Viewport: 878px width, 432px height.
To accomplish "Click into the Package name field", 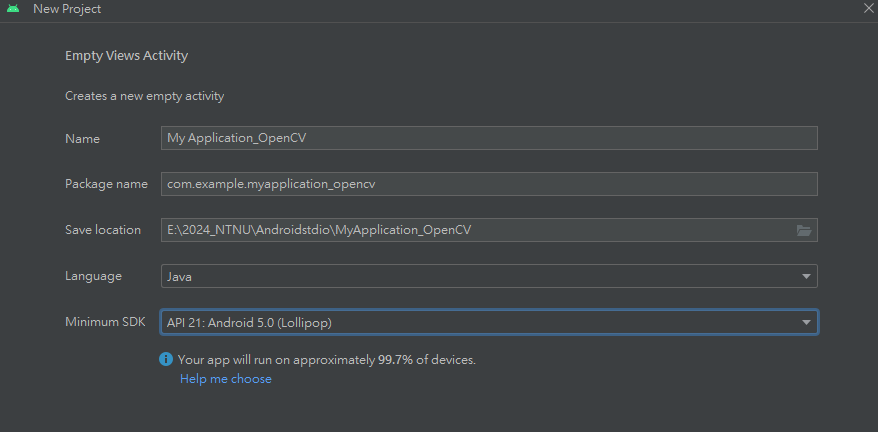I will (x=489, y=184).
